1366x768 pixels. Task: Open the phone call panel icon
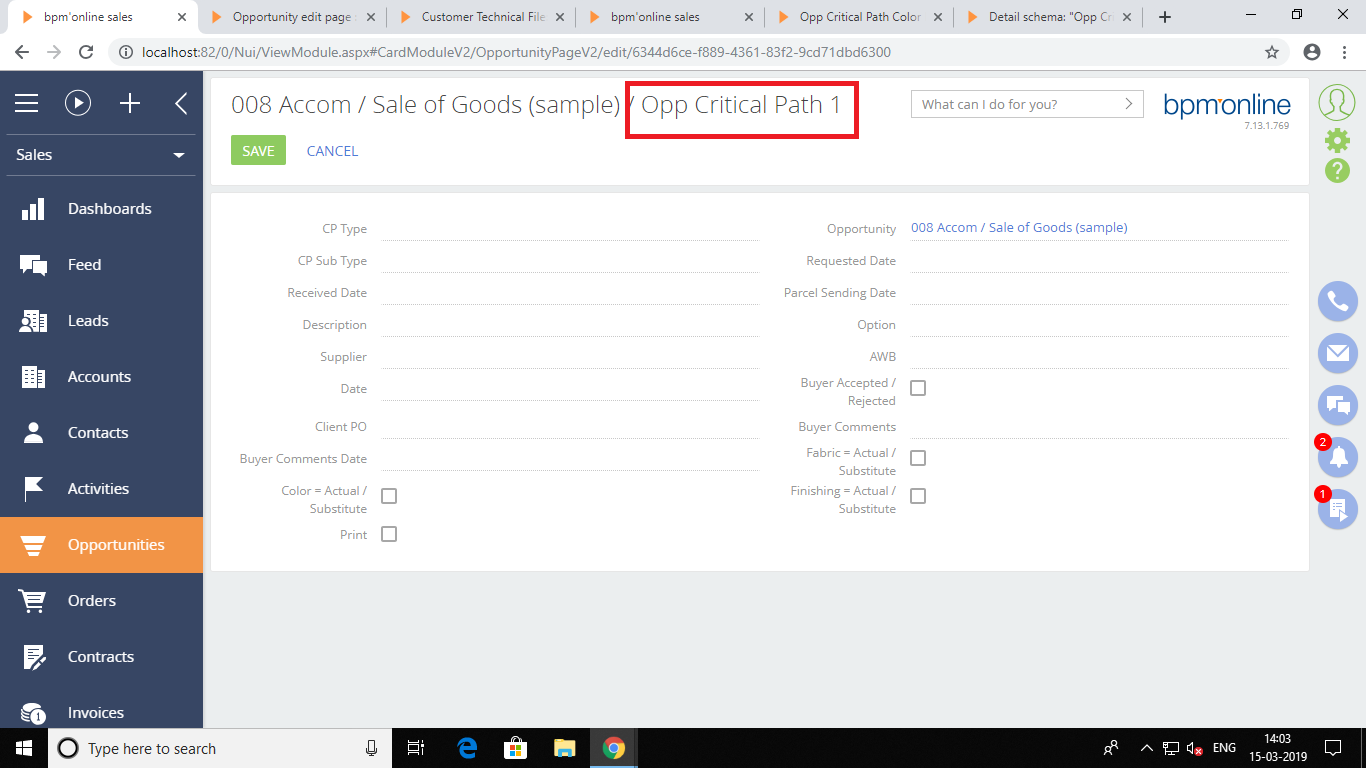click(1337, 301)
